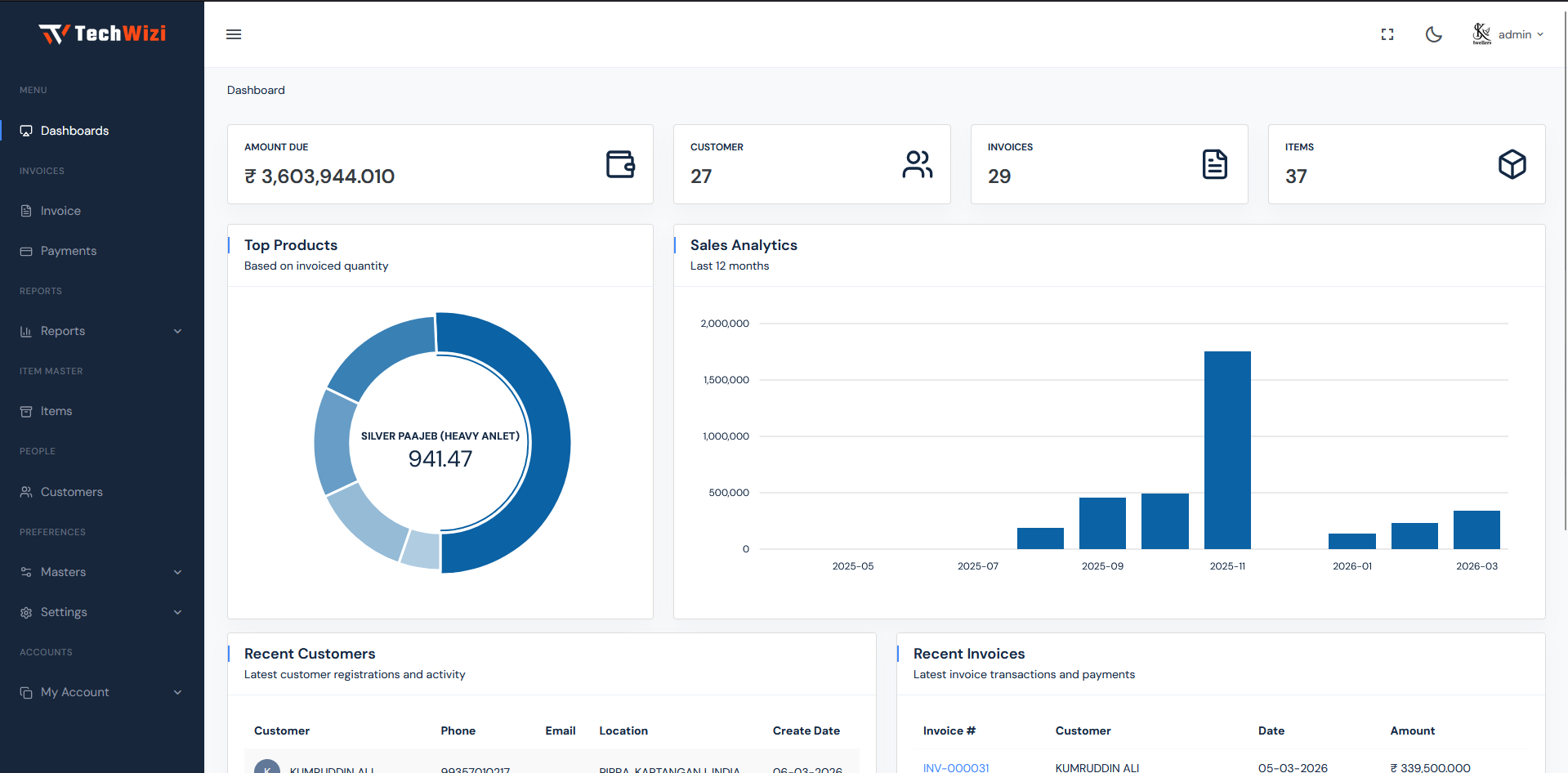Screen dimensions: 1568x773
Task: Click the wallet icon in Amount Due
Action: click(620, 164)
